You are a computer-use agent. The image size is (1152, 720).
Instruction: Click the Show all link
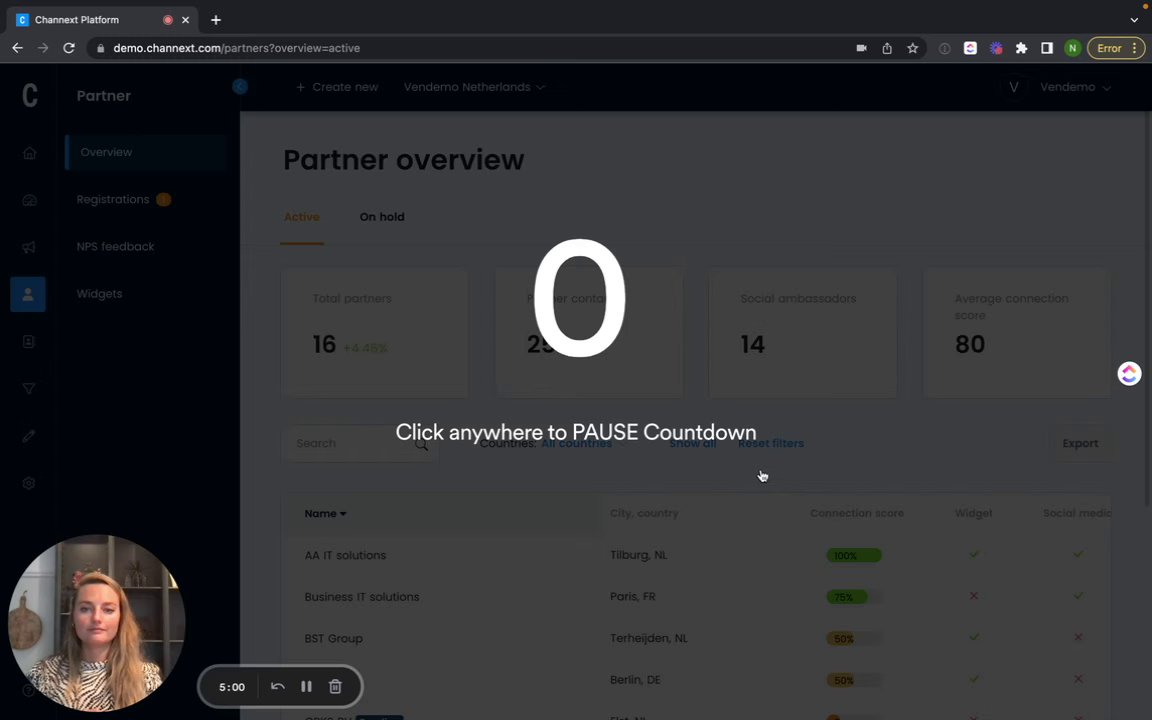click(693, 443)
